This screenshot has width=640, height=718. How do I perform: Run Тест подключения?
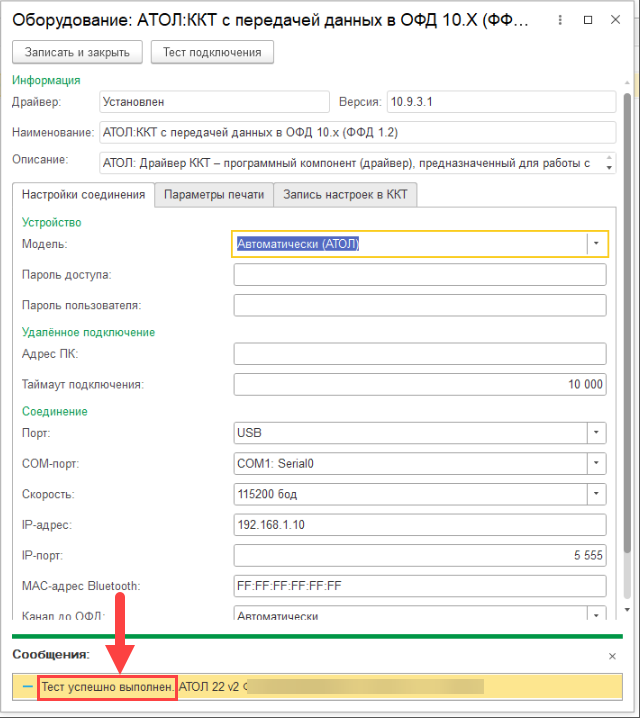(x=212, y=52)
